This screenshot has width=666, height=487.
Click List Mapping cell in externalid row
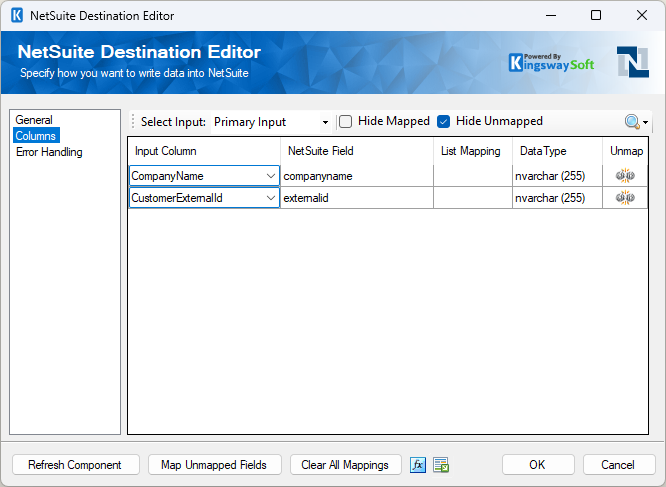pyautogui.click(x=473, y=198)
